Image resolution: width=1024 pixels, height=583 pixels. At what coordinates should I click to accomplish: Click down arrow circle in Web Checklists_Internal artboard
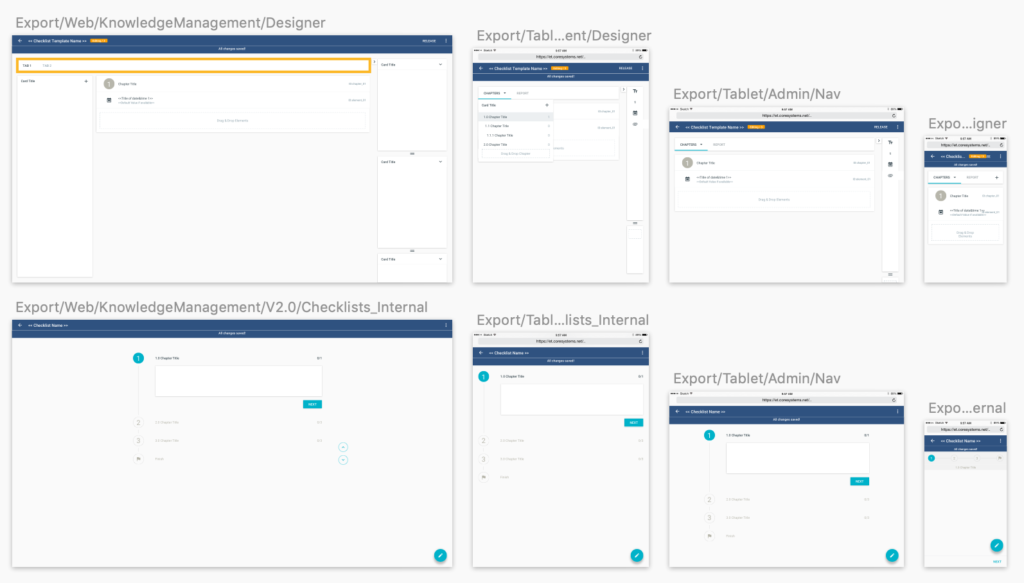[343, 460]
